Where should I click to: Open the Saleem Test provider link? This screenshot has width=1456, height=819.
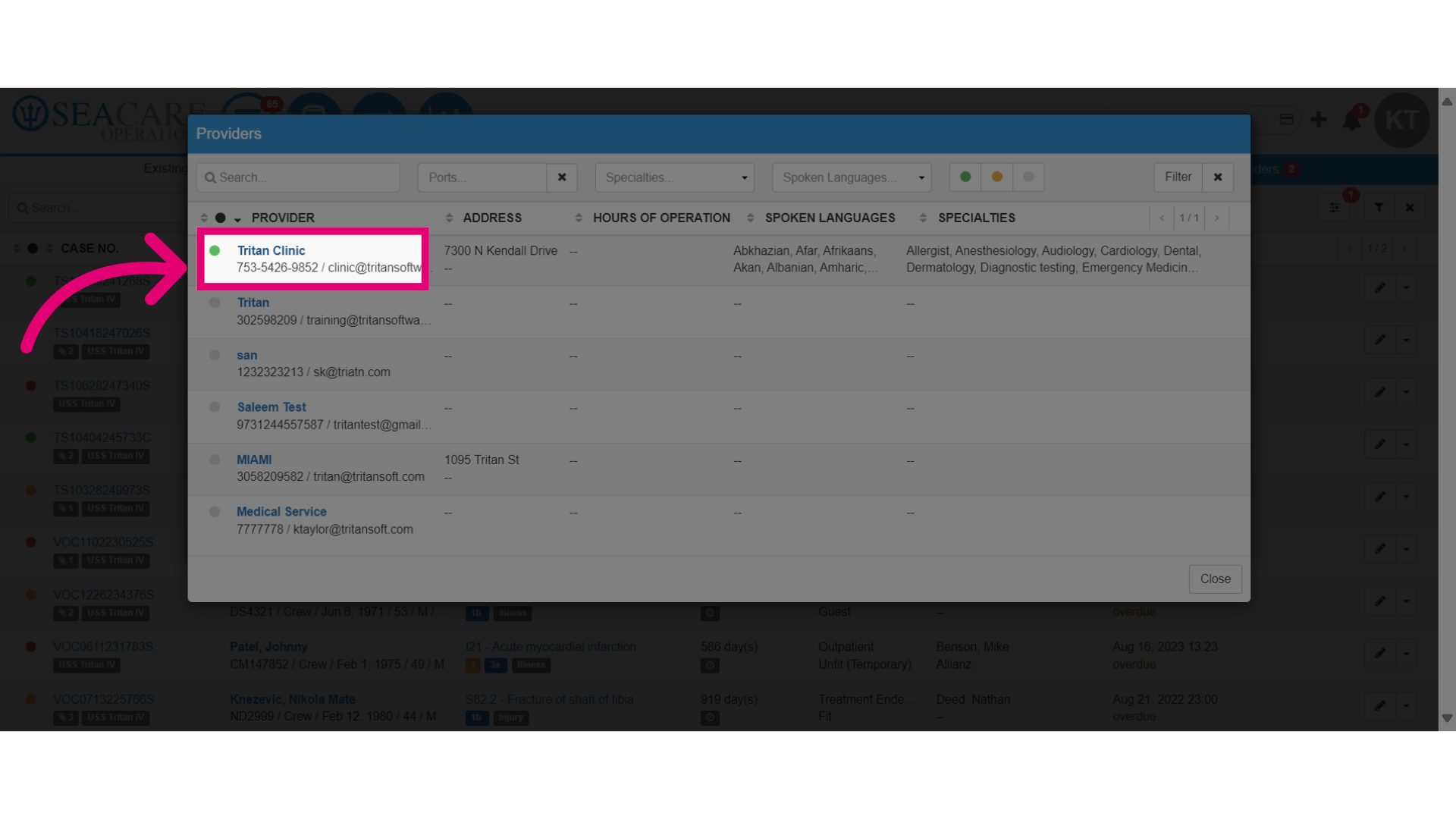271,407
